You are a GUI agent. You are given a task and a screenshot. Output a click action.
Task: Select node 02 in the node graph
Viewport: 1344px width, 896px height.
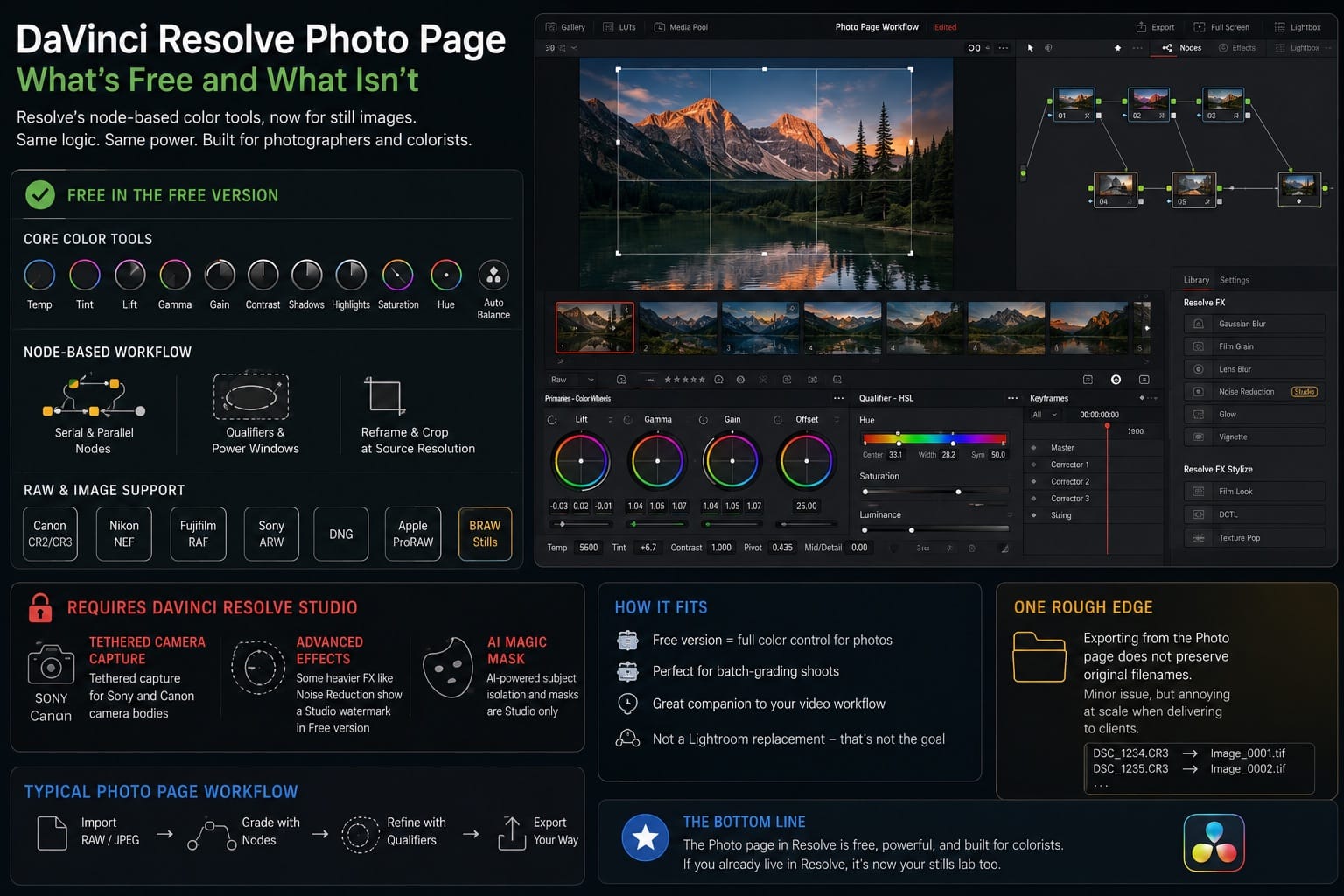(1149, 104)
